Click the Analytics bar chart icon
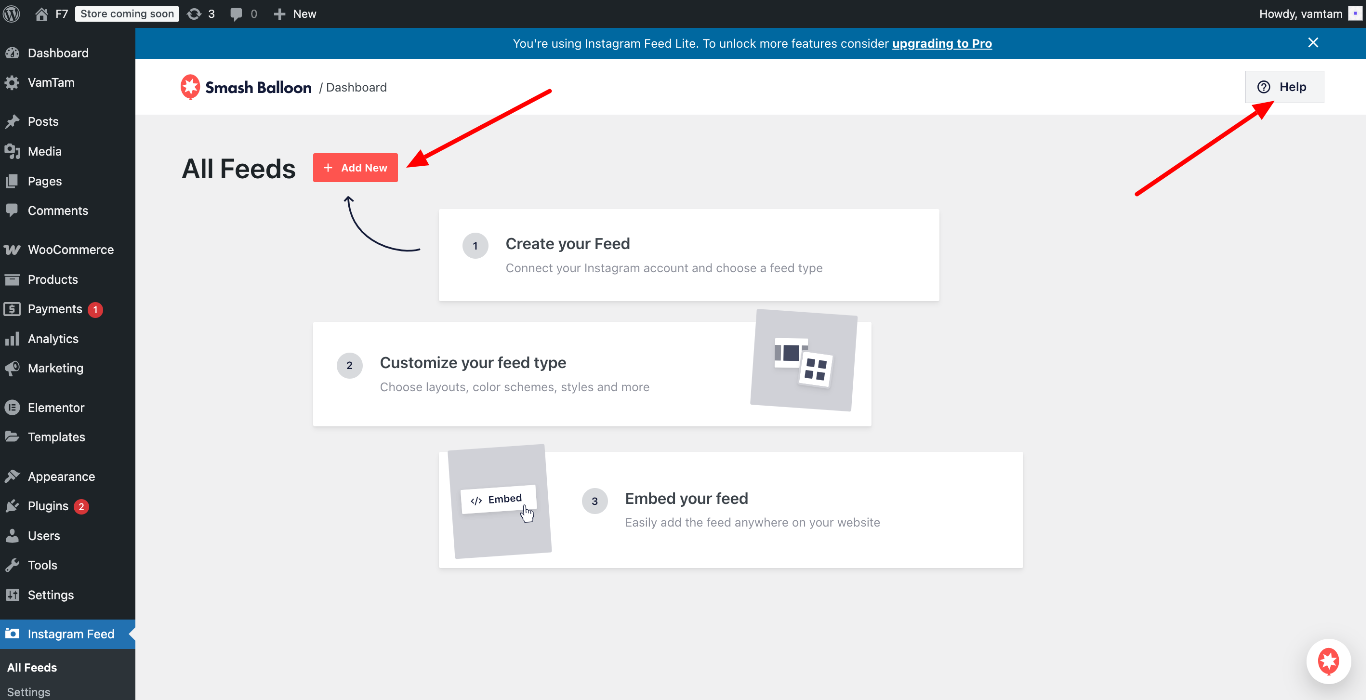Viewport: 1366px width, 700px height. [12, 339]
